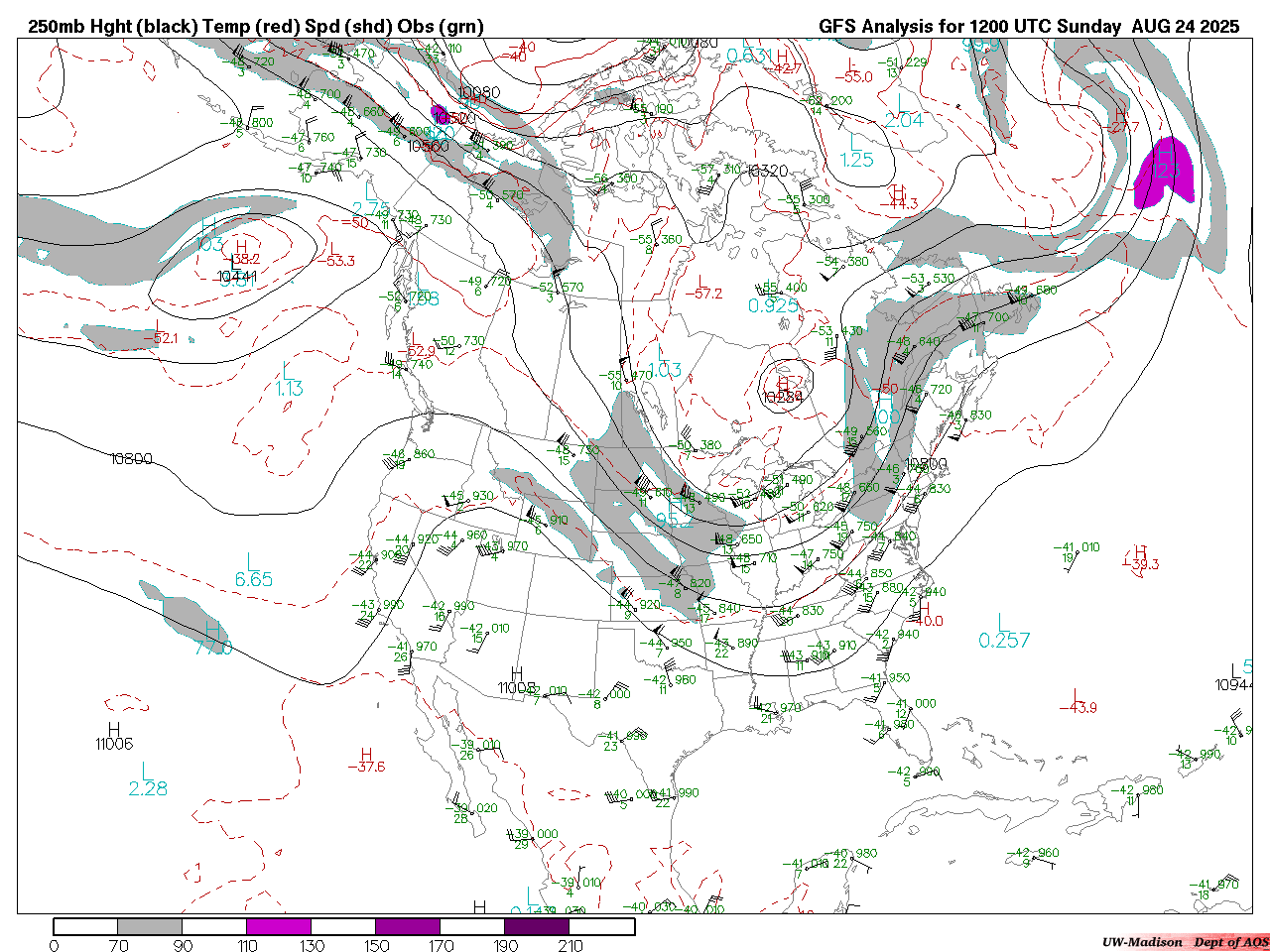Select the cyan L marker above 2.28
Image resolution: width=1270 pixels, height=952 pixels.
point(146,771)
